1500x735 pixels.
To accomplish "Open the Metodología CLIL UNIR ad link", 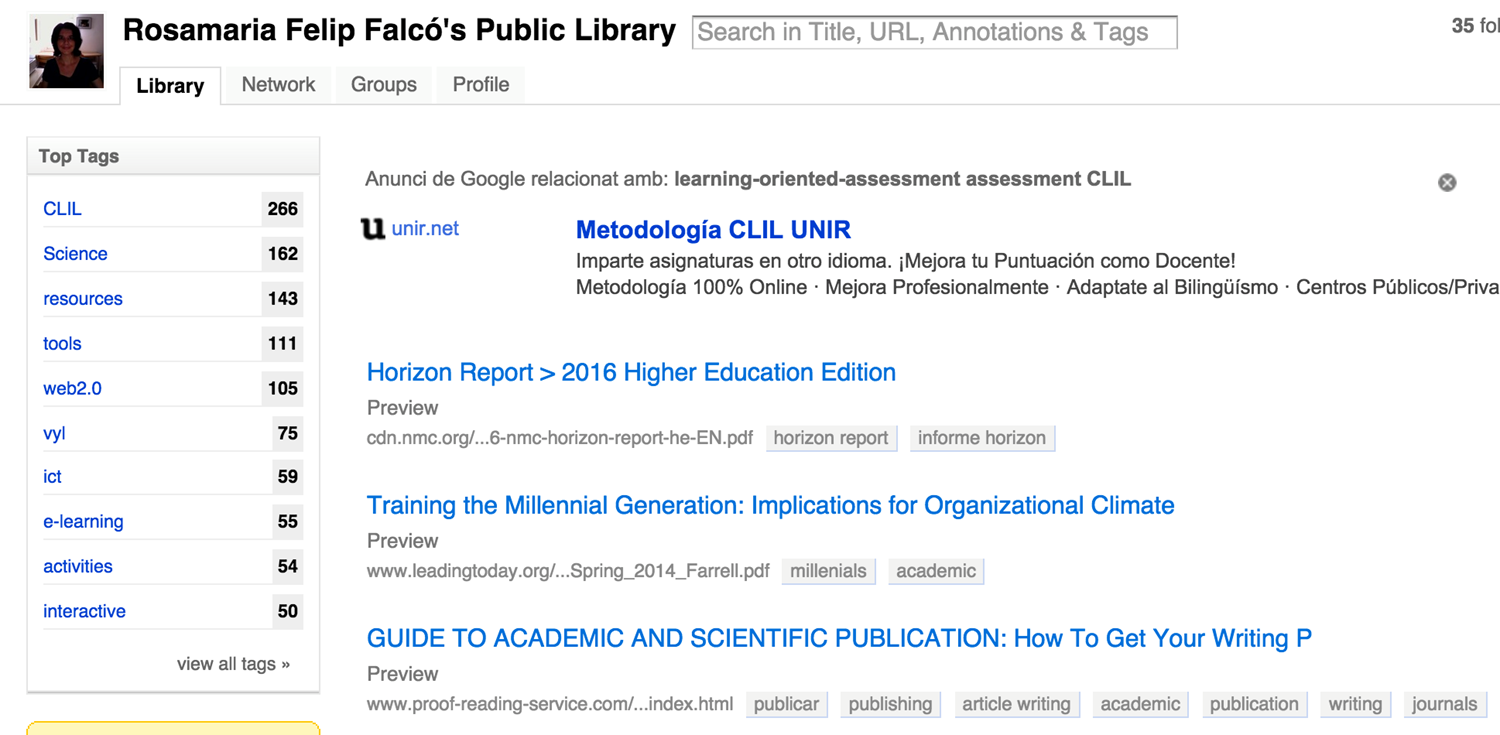I will point(713,230).
